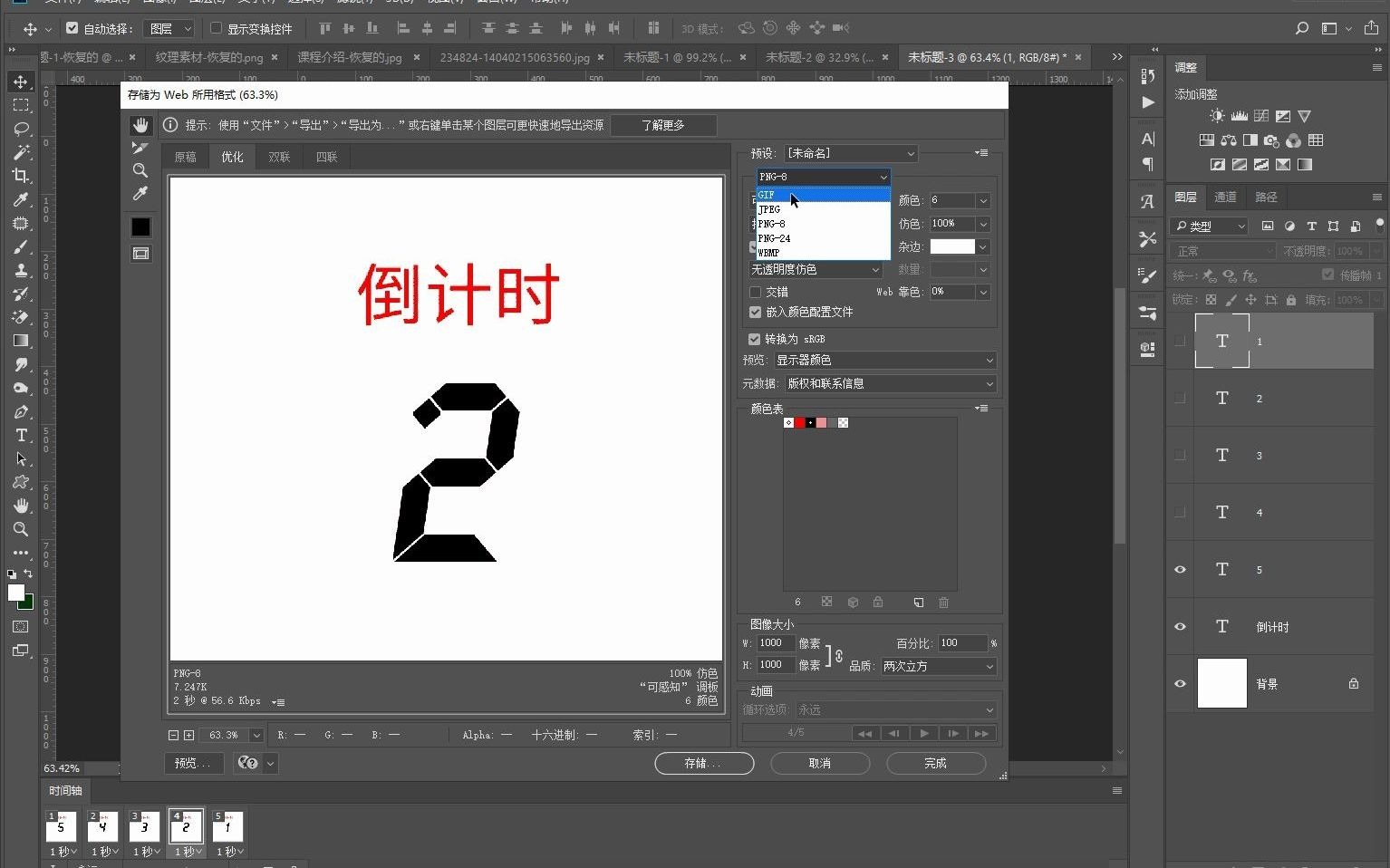Show layer 2 visibility box
Image resolution: width=1390 pixels, height=868 pixels.
pyautogui.click(x=1180, y=399)
